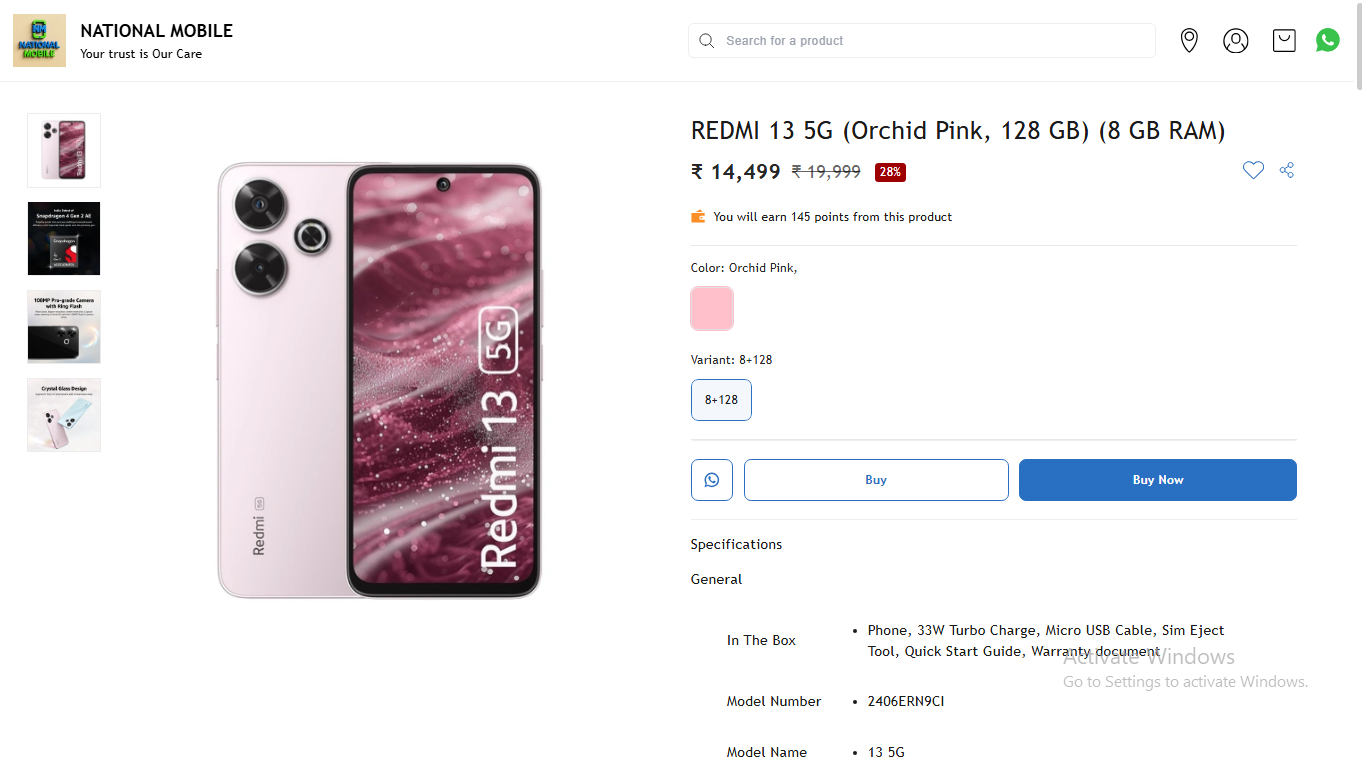Open the store location pin icon
This screenshot has width=1362, height=763.
(1189, 41)
